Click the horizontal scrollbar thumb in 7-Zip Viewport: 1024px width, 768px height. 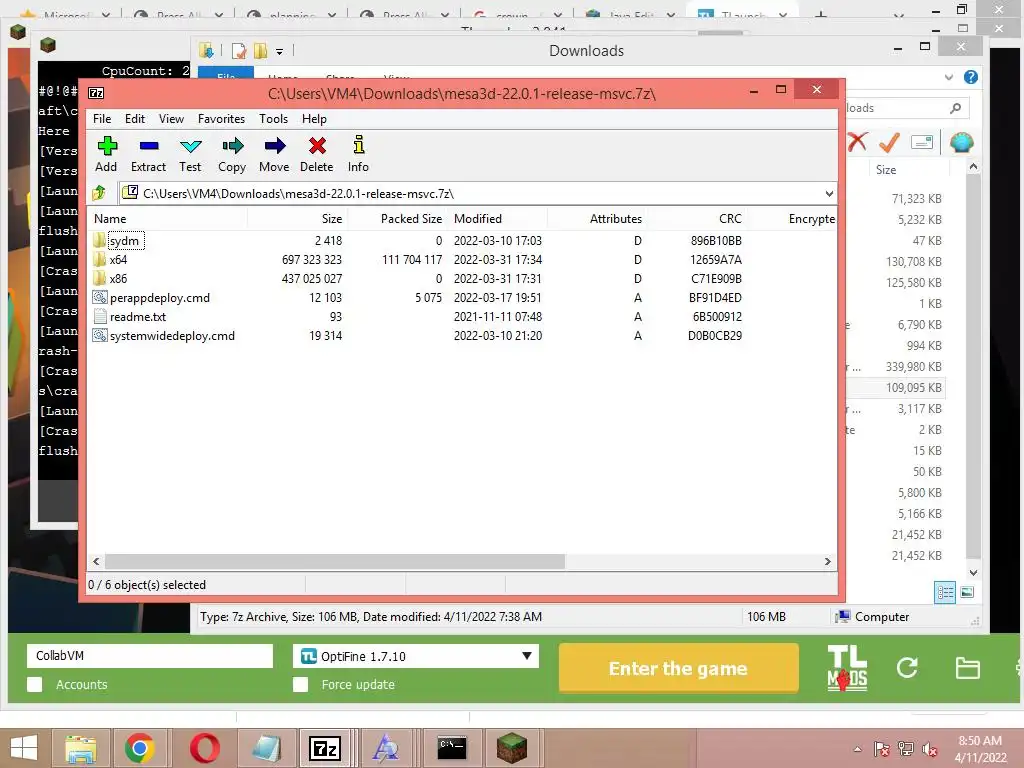[x=335, y=561]
